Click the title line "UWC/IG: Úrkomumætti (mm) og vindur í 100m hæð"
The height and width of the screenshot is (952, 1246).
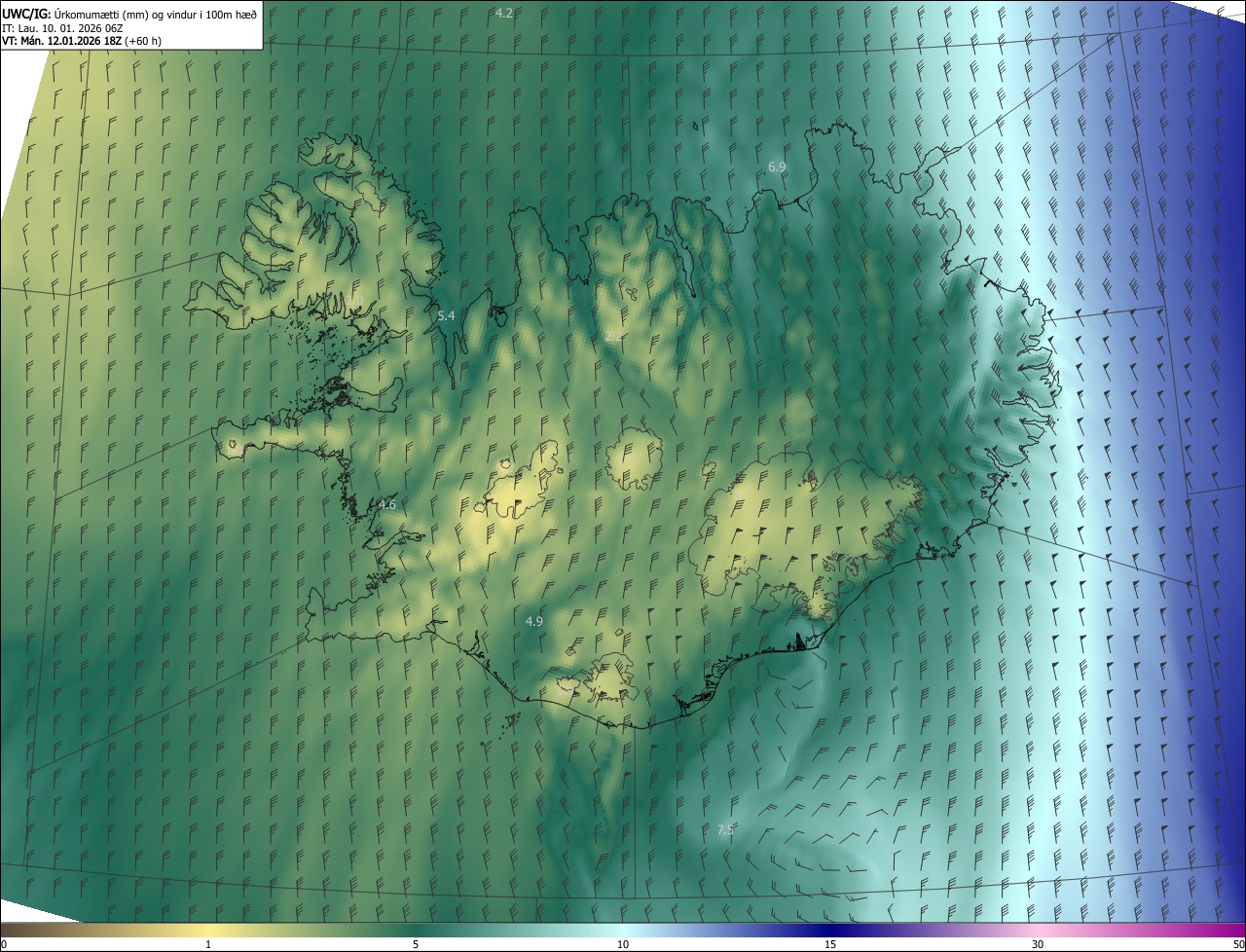pyautogui.click(x=129, y=14)
